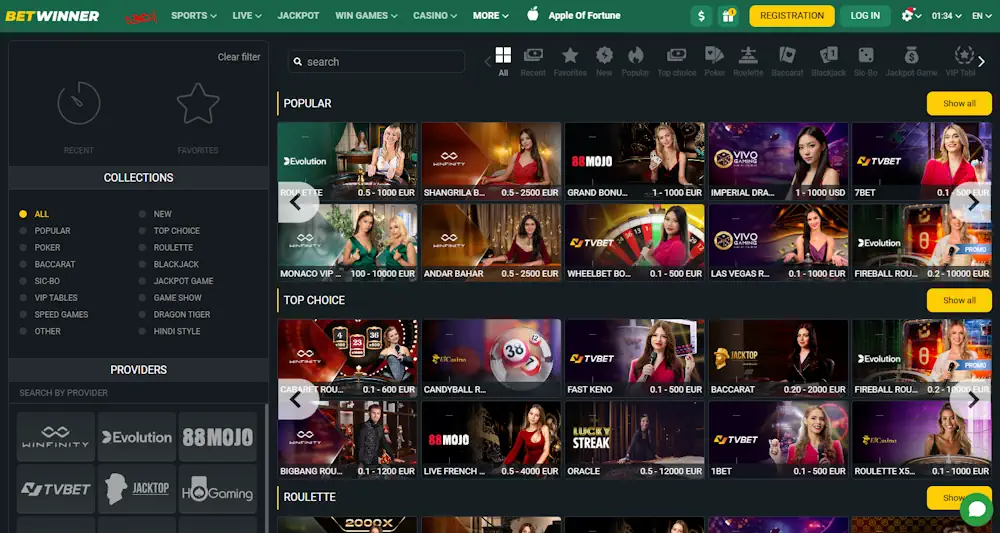Click the REGISTRATION button
This screenshot has width=1000, height=533.
pos(791,16)
